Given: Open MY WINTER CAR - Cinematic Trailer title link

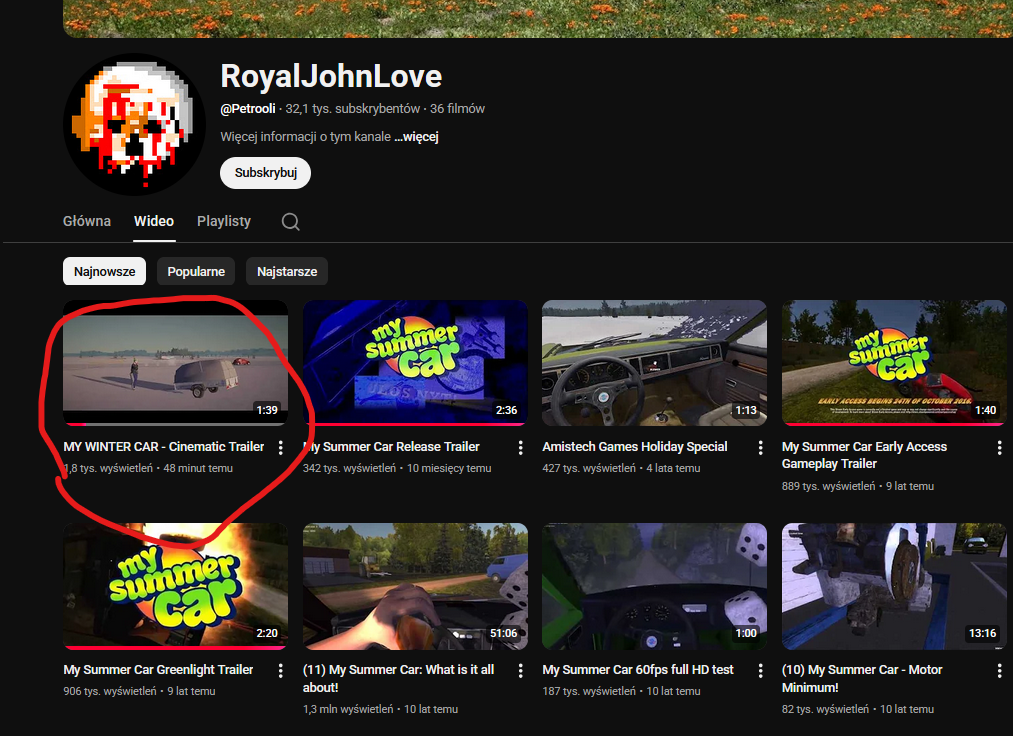Looking at the screenshot, I should click(x=164, y=447).
